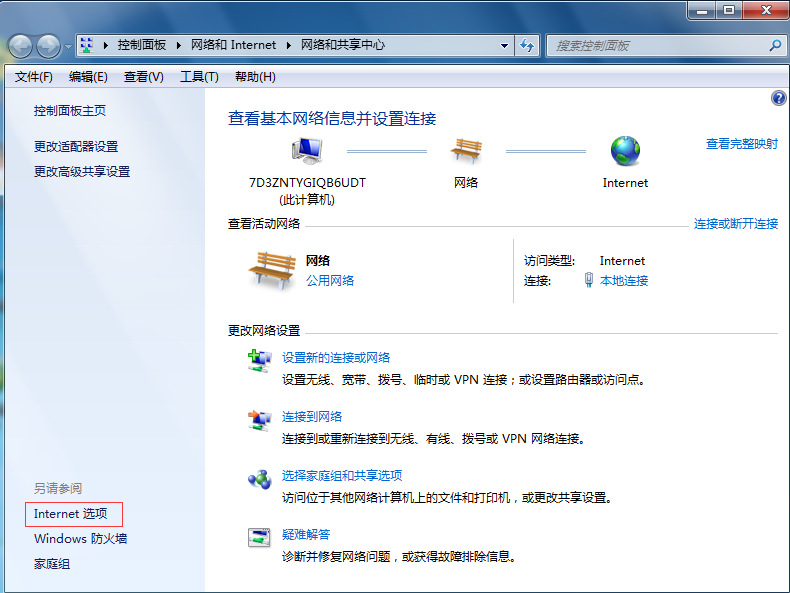Click the Internet globe icon
790x593 pixels.
click(625, 151)
